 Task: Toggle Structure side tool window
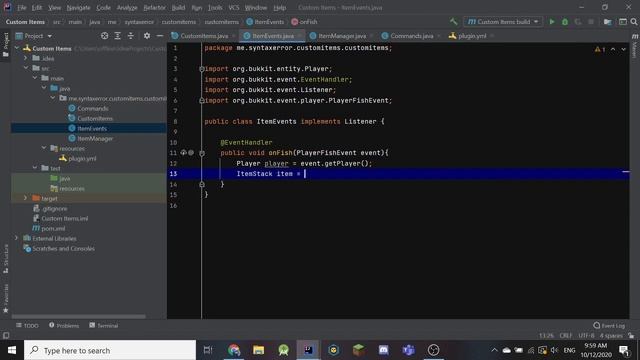[x=6, y=259]
